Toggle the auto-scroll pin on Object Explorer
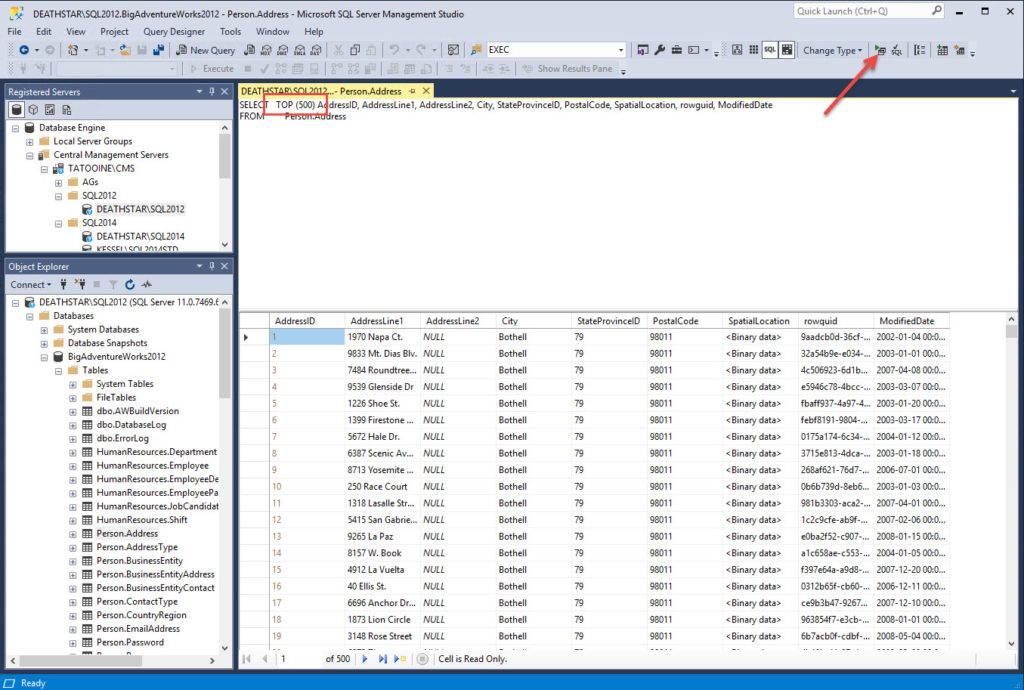Screen dimensions: 1024x690 [211, 266]
